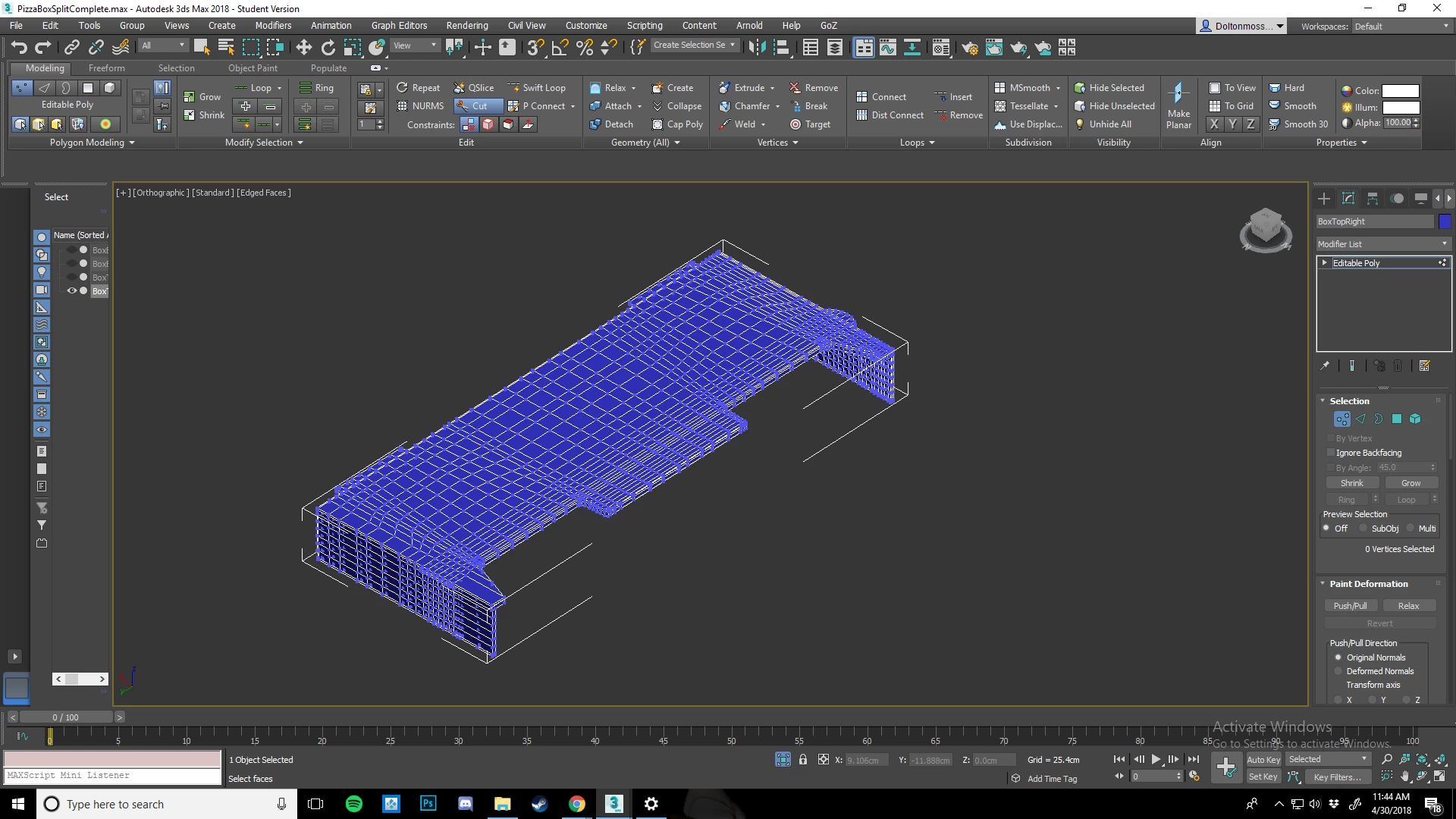Viewport: 1456px width, 819px height.
Task: Expand the Editable Poly modifier stack entry
Action: (x=1325, y=263)
